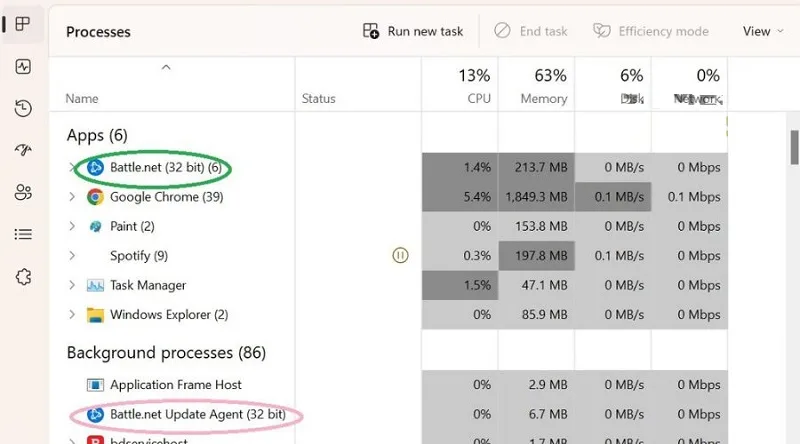Click Task Manager's 1.5% CPU value
Viewport: 800px width, 444px height.
click(477, 285)
